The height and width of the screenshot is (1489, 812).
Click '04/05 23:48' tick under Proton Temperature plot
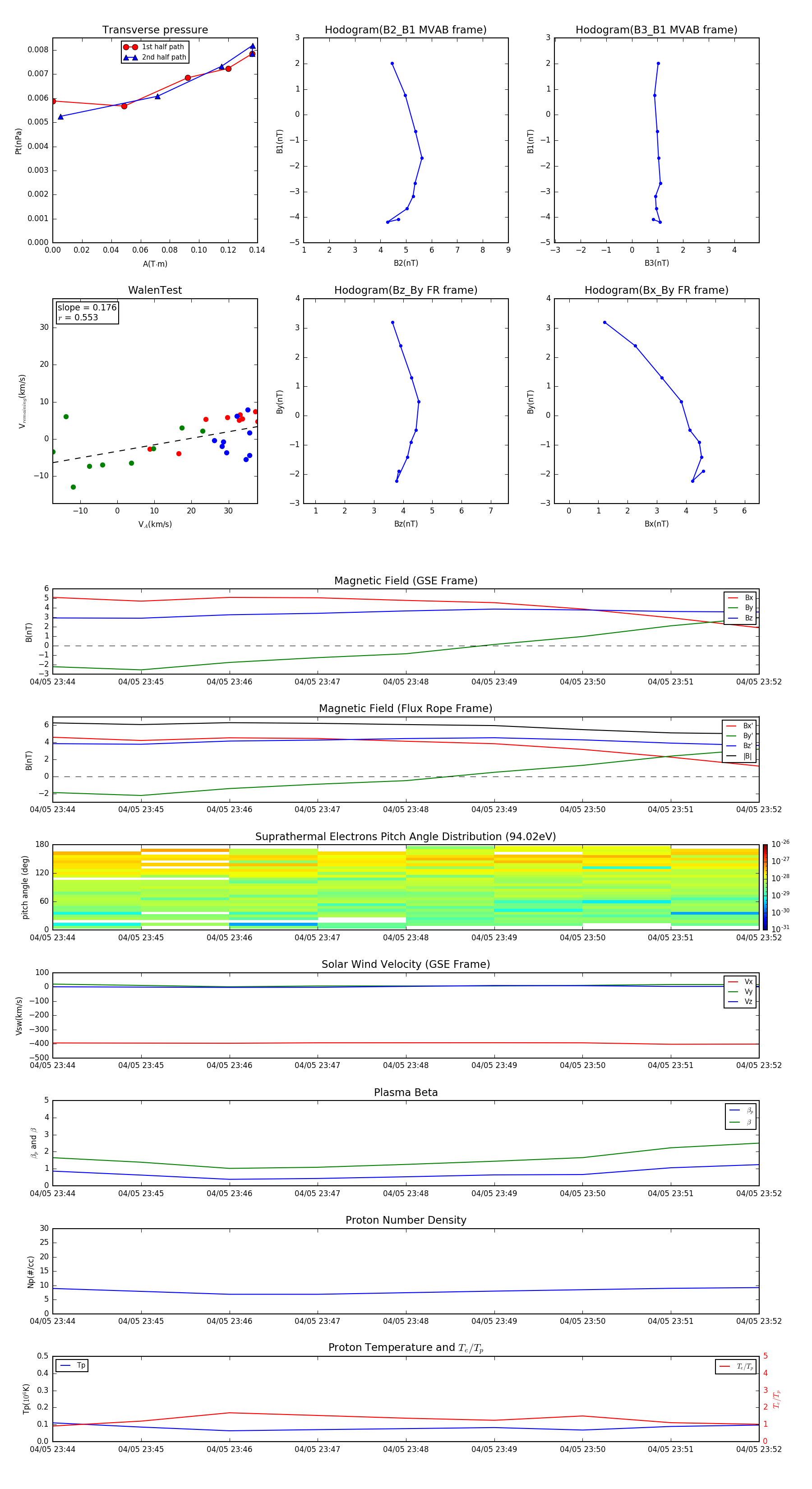pyautogui.click(x=406, y=1449)
